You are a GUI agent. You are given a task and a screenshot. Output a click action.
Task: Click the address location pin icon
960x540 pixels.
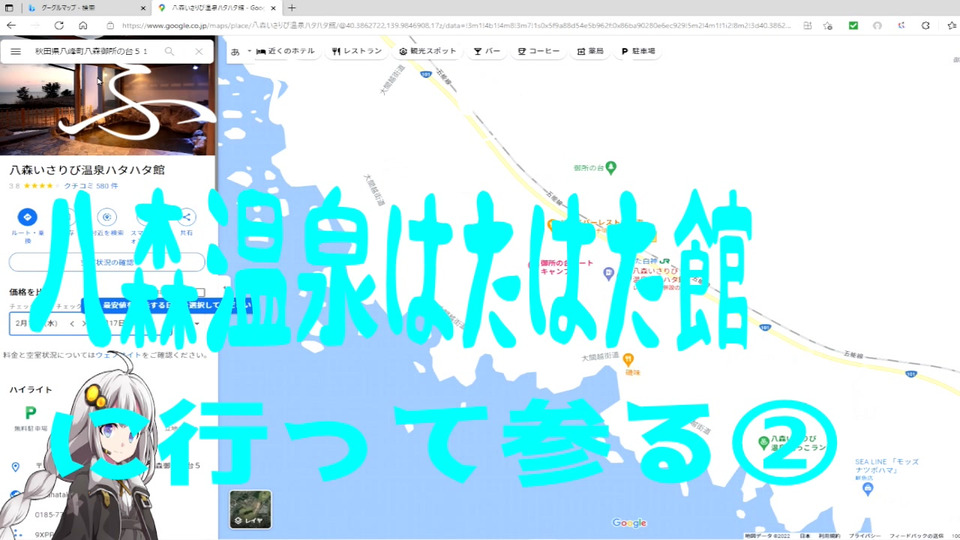click(15, 467)
